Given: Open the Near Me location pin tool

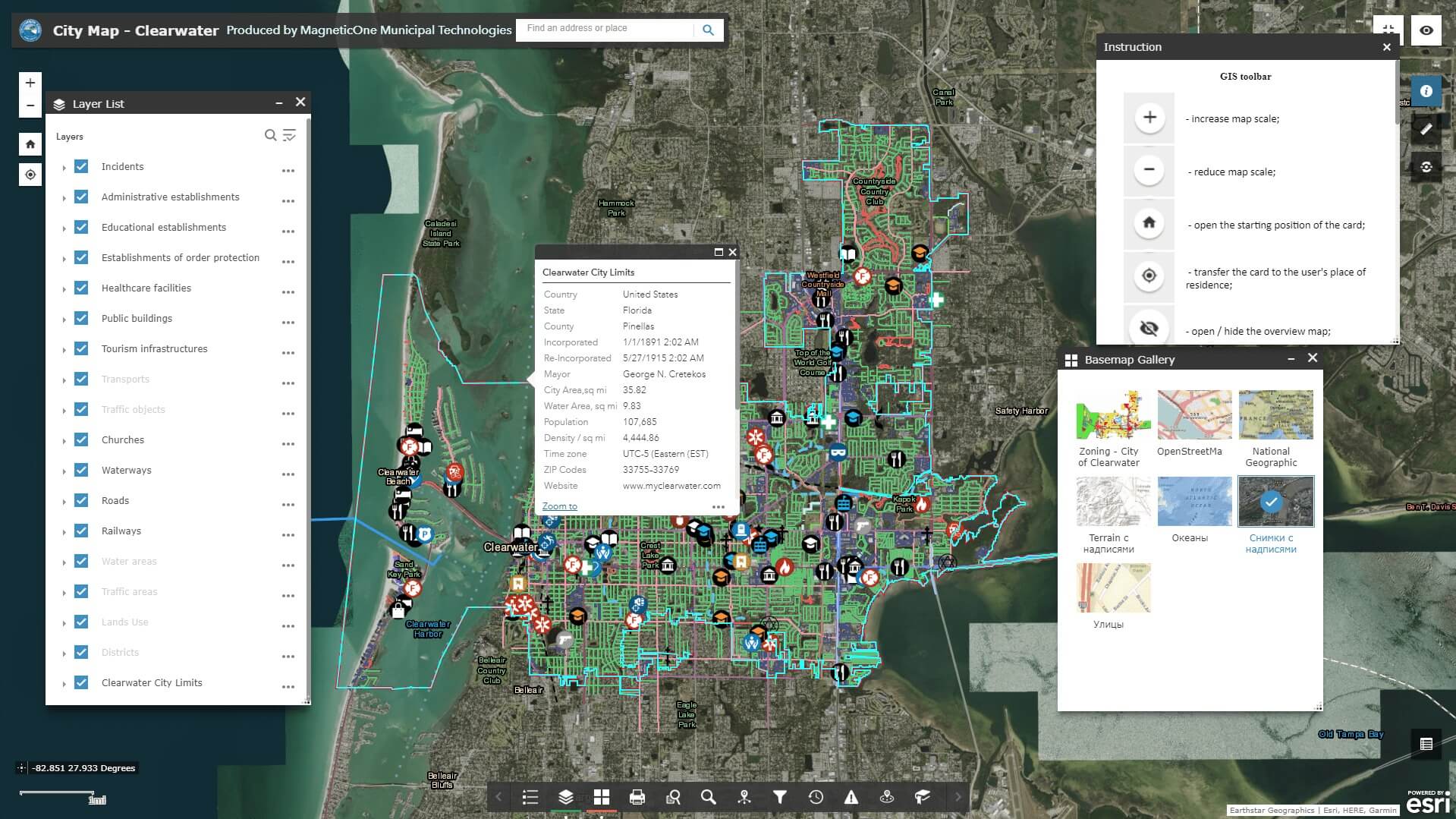Looking at the screenshot, I should (744, 797).
